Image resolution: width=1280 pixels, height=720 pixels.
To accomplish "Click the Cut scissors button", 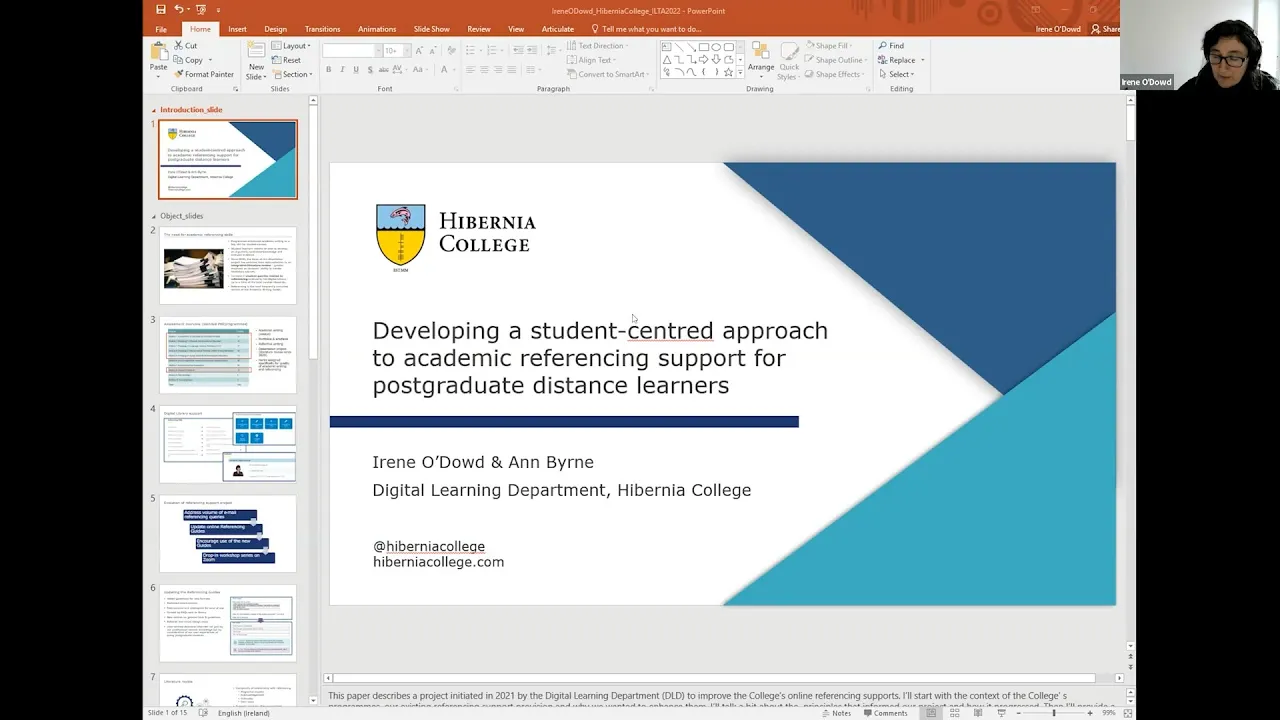I will [x=186, y=46].
